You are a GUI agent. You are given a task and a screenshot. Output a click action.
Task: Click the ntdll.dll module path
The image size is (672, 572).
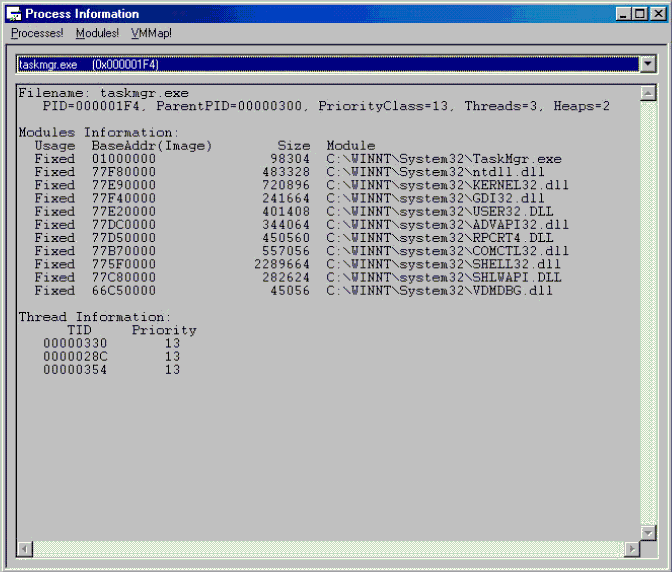point(435,172)
